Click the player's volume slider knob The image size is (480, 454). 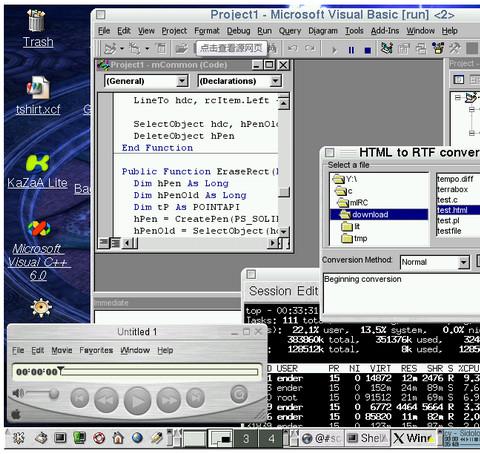point(53,394)
